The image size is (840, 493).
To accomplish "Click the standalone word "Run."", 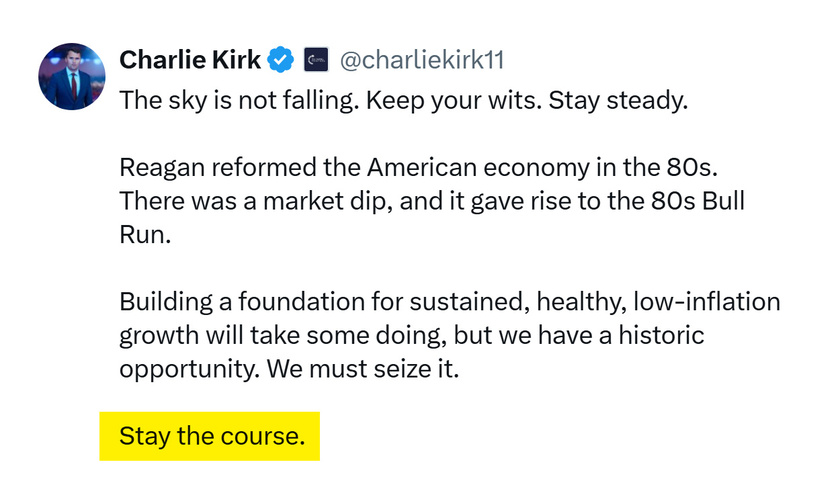I will pyautogui.click(x=145, y=235).
